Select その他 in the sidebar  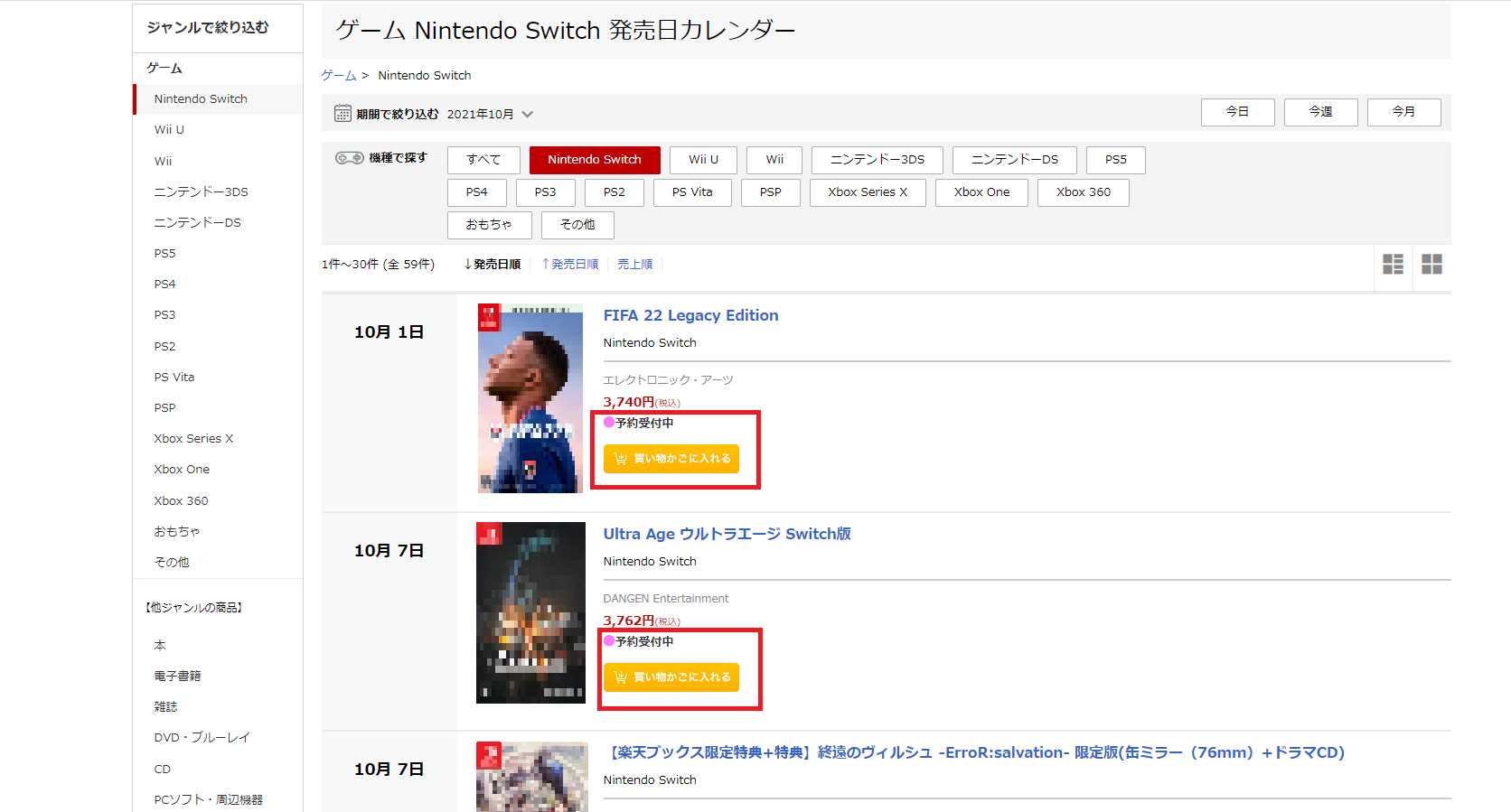click(172, 563)
